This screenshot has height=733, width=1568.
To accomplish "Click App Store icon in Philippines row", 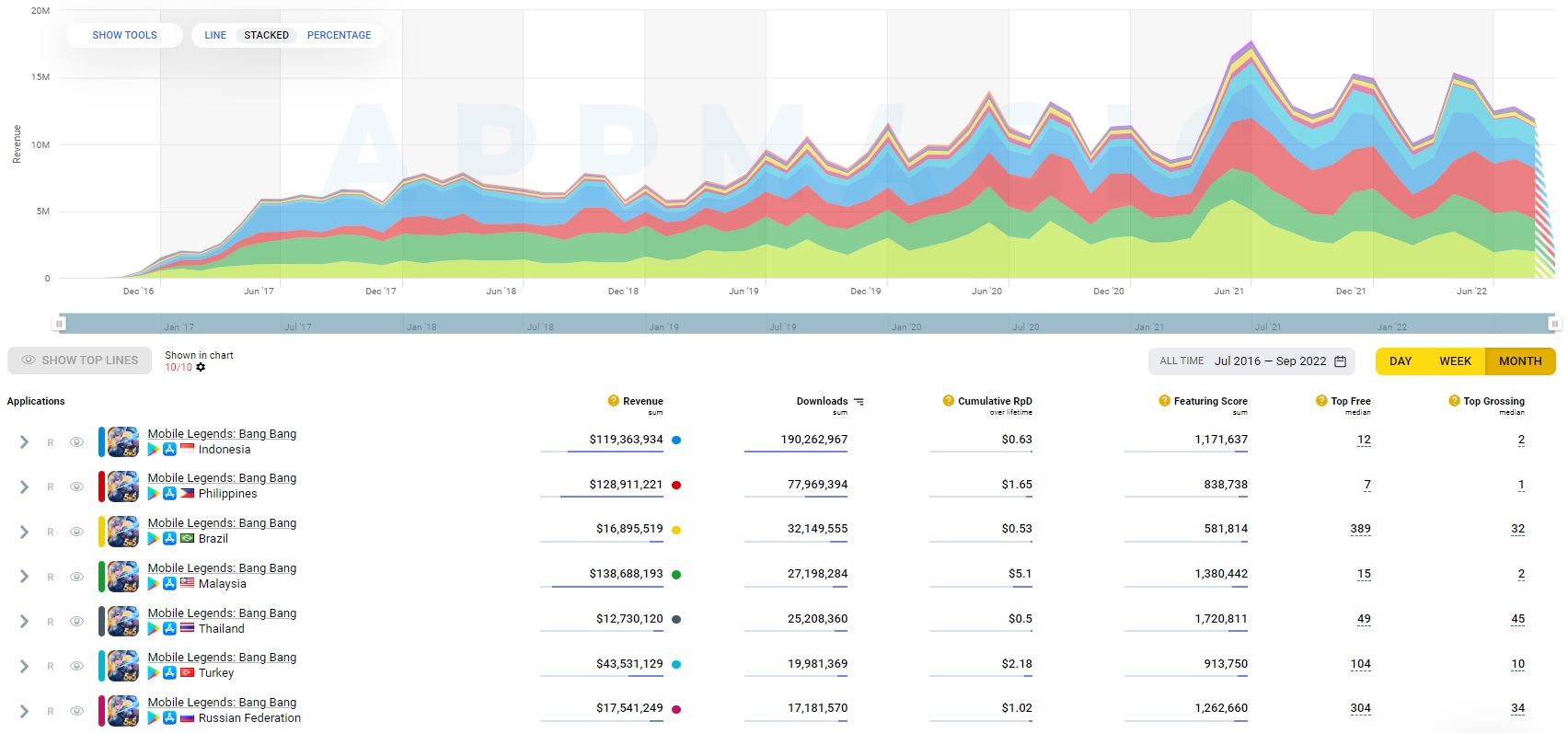I will coord(169,494).
